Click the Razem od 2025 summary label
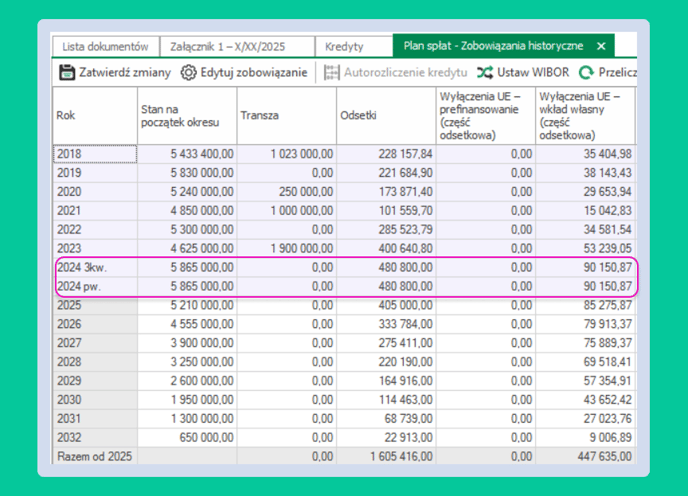The image size is (688, 496). tap(95, 456)
